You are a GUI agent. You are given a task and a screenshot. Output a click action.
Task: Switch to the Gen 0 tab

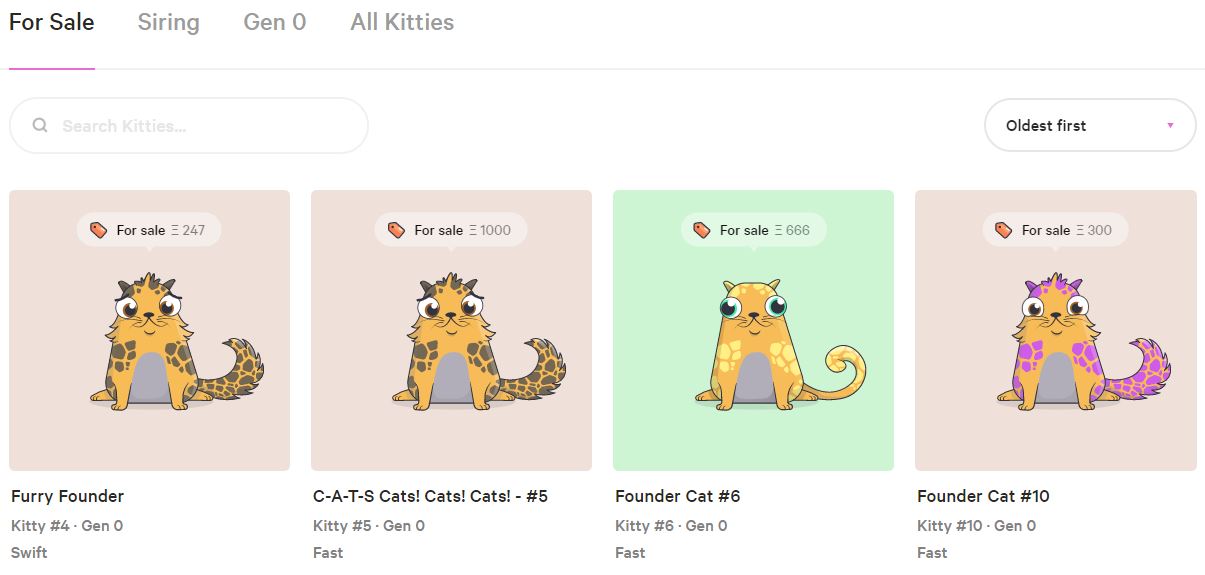tap(274, 22)
